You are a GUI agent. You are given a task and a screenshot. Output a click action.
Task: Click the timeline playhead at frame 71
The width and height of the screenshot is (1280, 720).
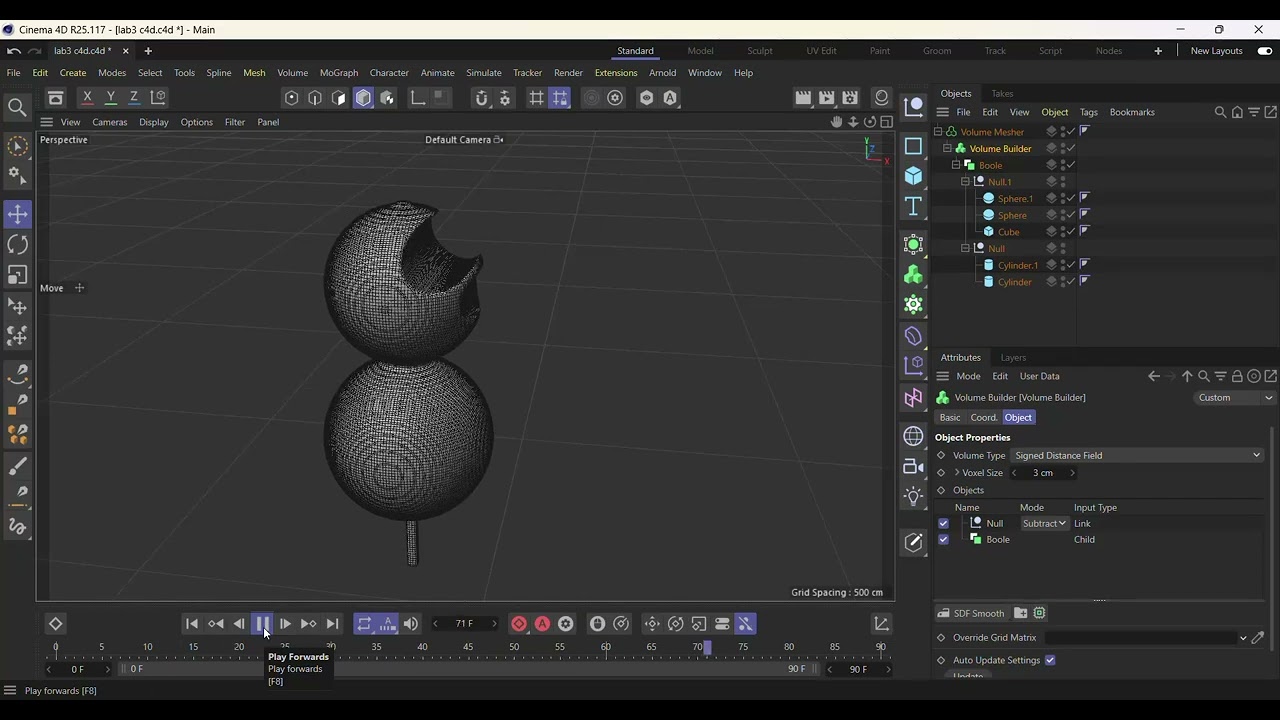pyautogui.click(x=707, y=647)
